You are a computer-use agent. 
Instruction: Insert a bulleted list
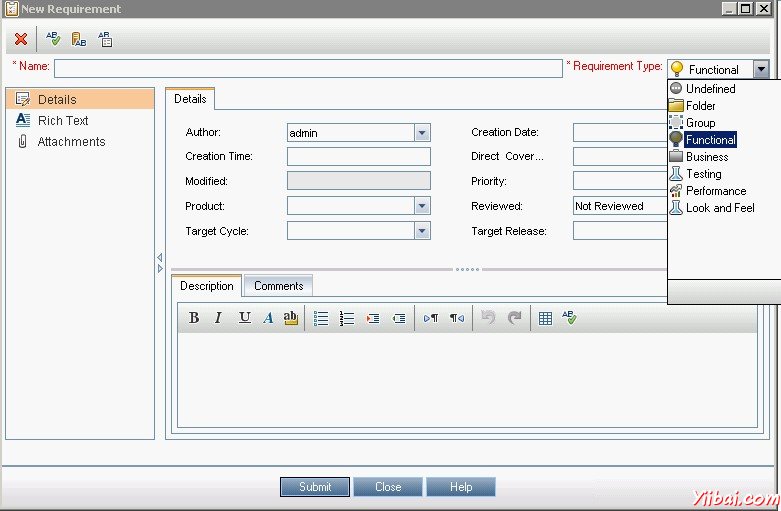321,318
